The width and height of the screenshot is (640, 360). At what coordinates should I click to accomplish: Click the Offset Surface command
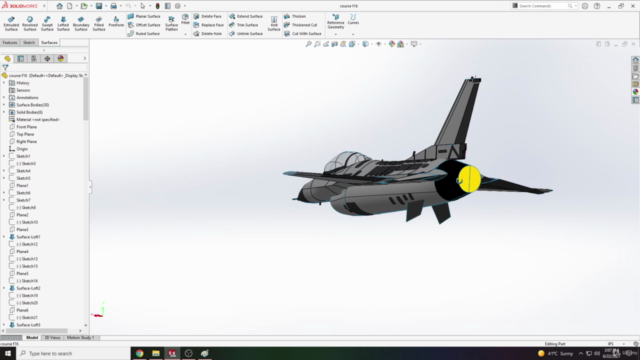point(144,25)
